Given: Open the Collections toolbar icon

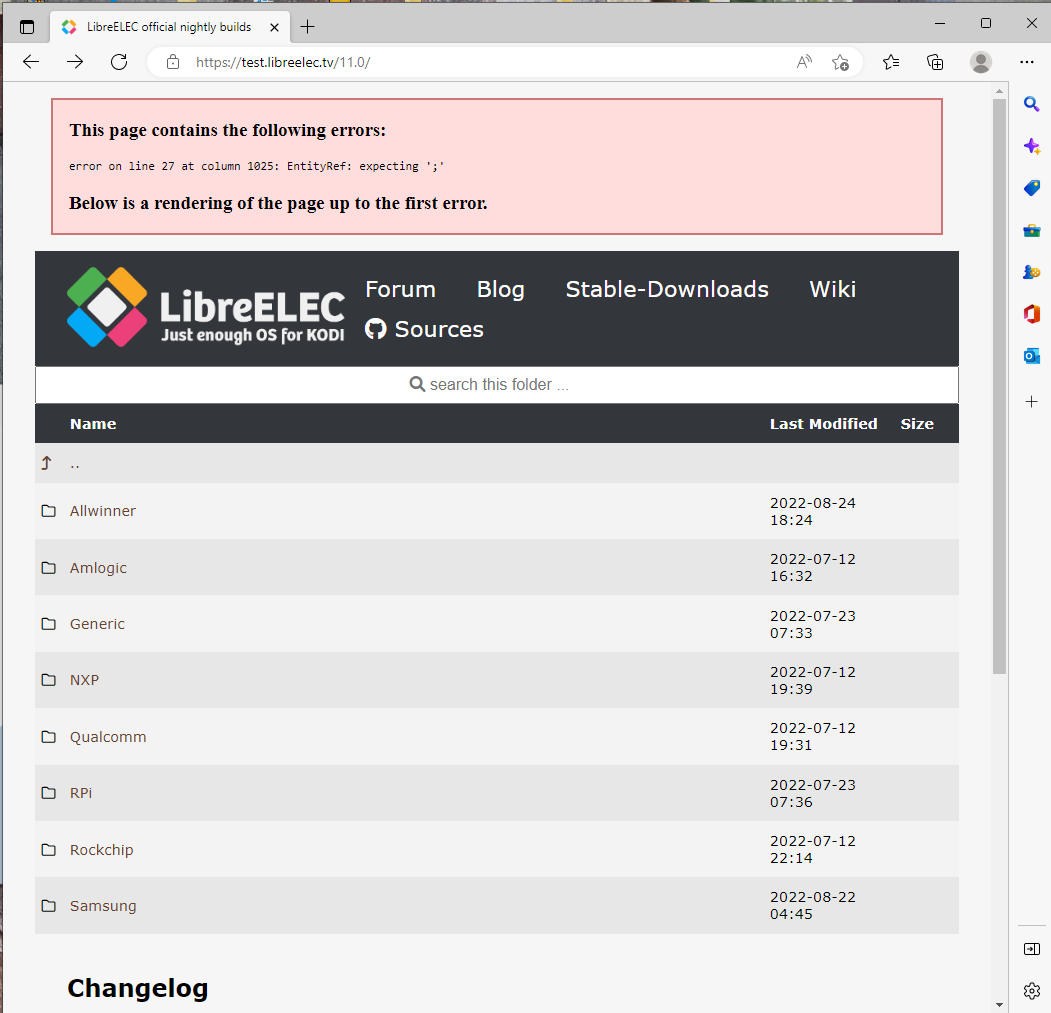Looking at the screenshot, I should click(x=935, y=62).
